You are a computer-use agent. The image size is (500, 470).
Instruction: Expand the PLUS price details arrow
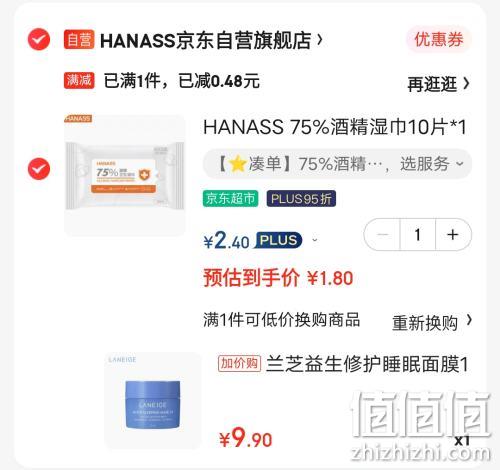coord(314,240)
